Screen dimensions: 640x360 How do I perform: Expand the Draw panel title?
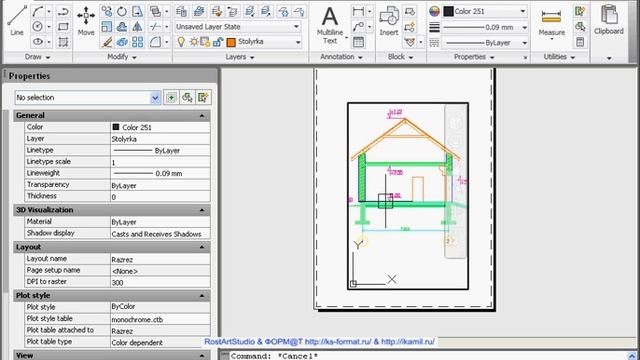(x=37, y=57)
